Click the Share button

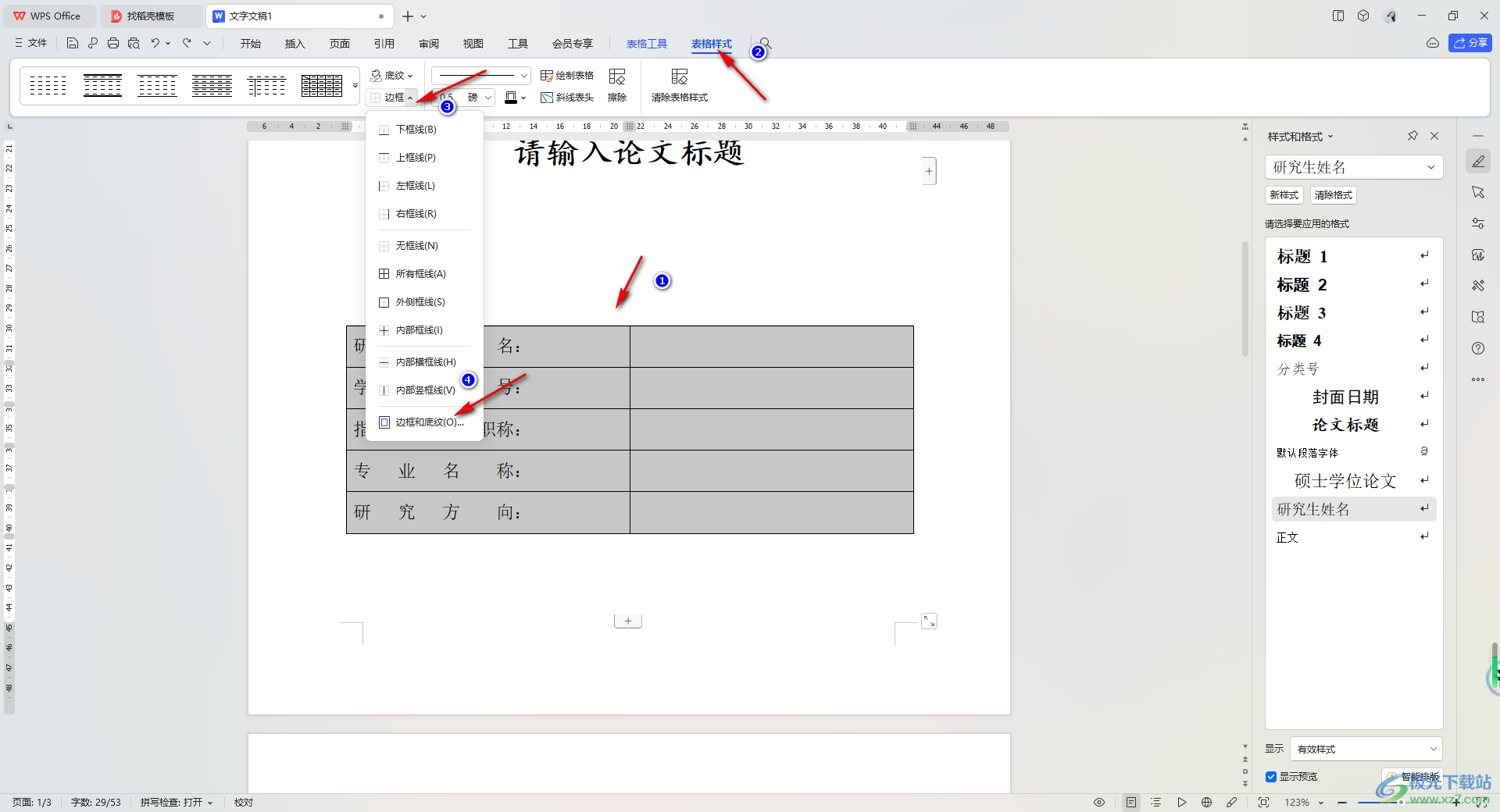pyautogui.click(x=1470, y=43)
